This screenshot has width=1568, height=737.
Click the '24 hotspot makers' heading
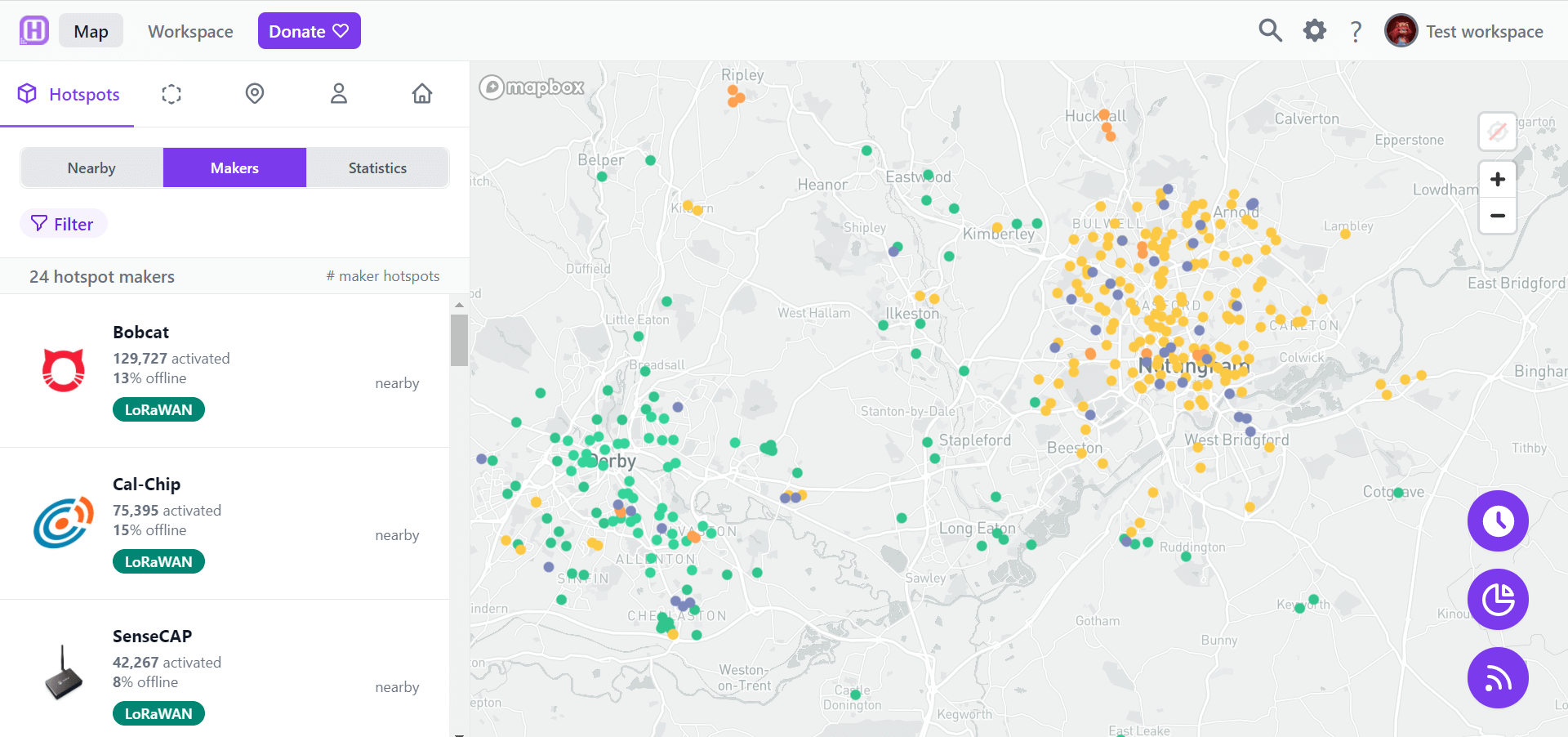tap(102, 277)
